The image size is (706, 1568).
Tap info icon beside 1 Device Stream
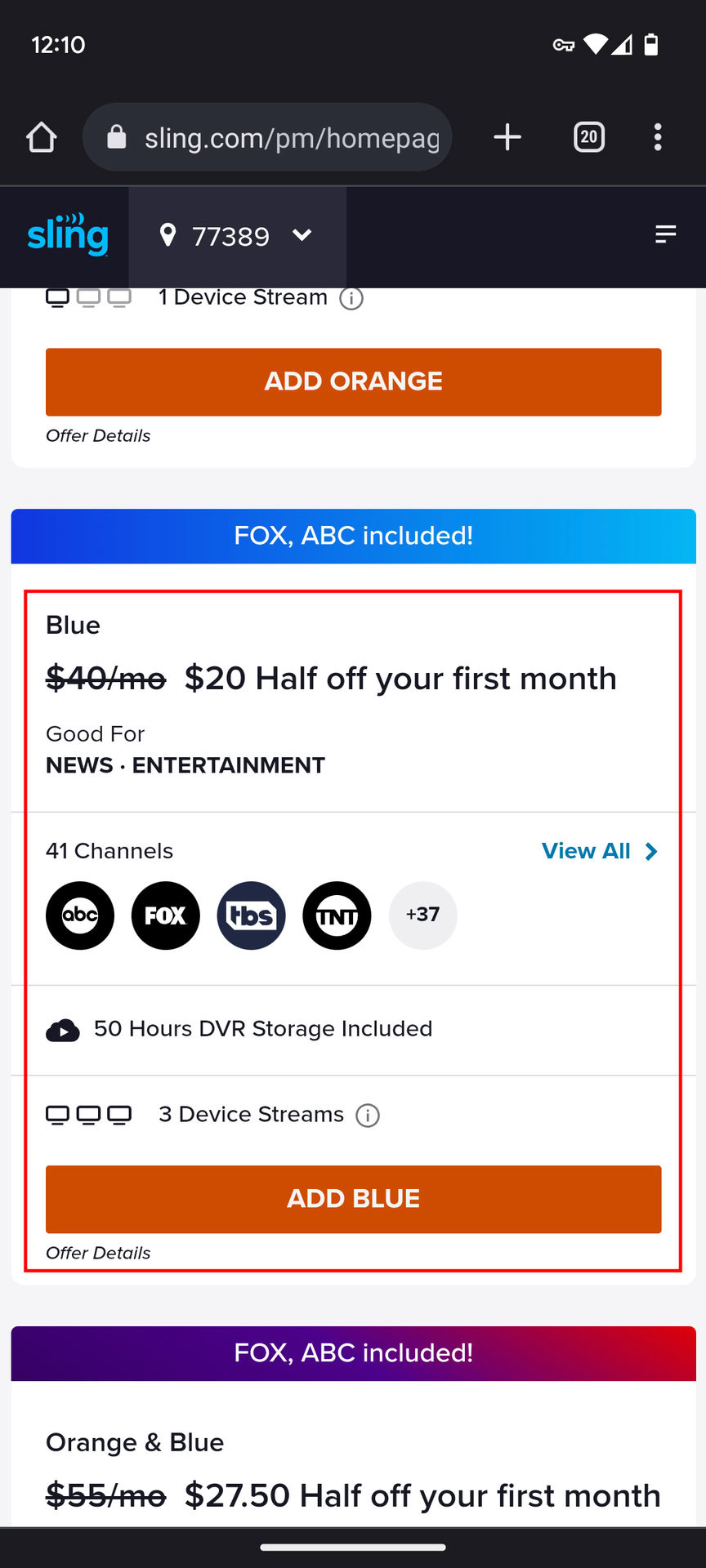pyautogui.click(x=351, y=299)
